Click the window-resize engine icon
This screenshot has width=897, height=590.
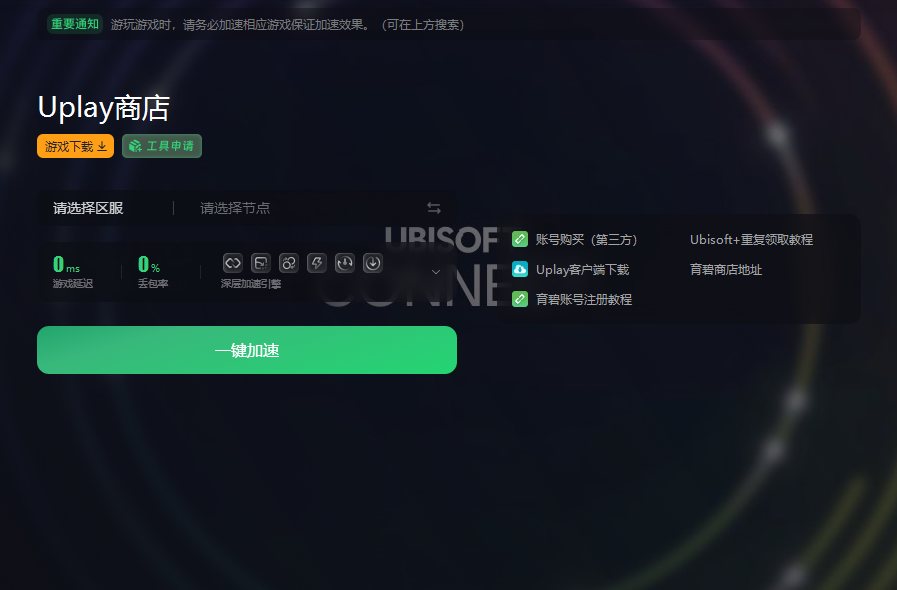point(261,263)
